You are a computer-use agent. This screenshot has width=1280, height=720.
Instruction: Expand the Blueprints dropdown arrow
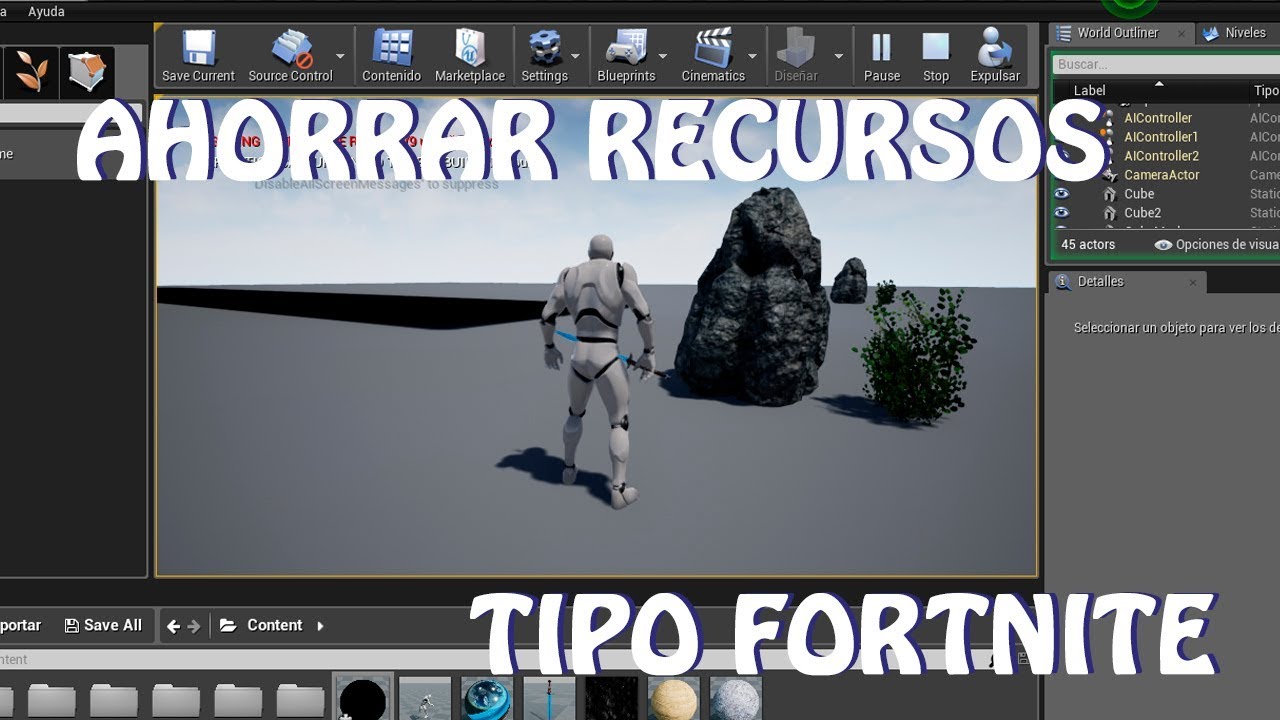point(662,57)
